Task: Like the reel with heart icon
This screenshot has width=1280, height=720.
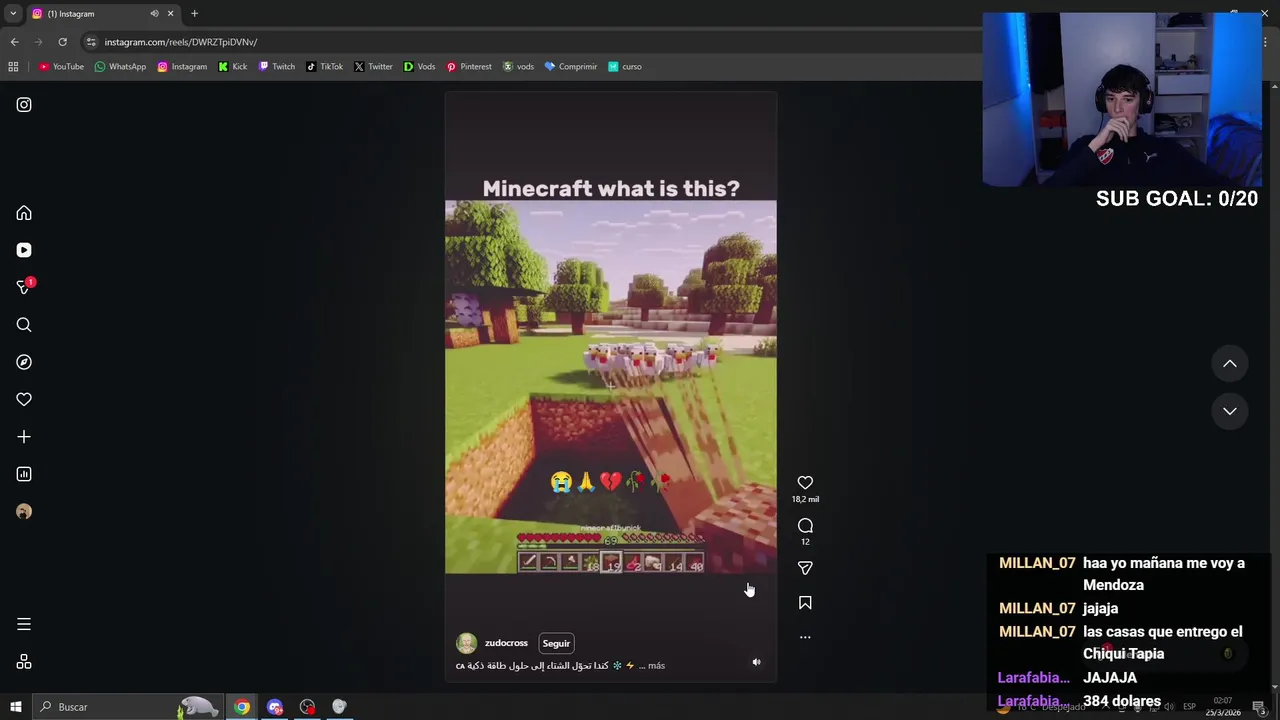Action: [805, 483]
